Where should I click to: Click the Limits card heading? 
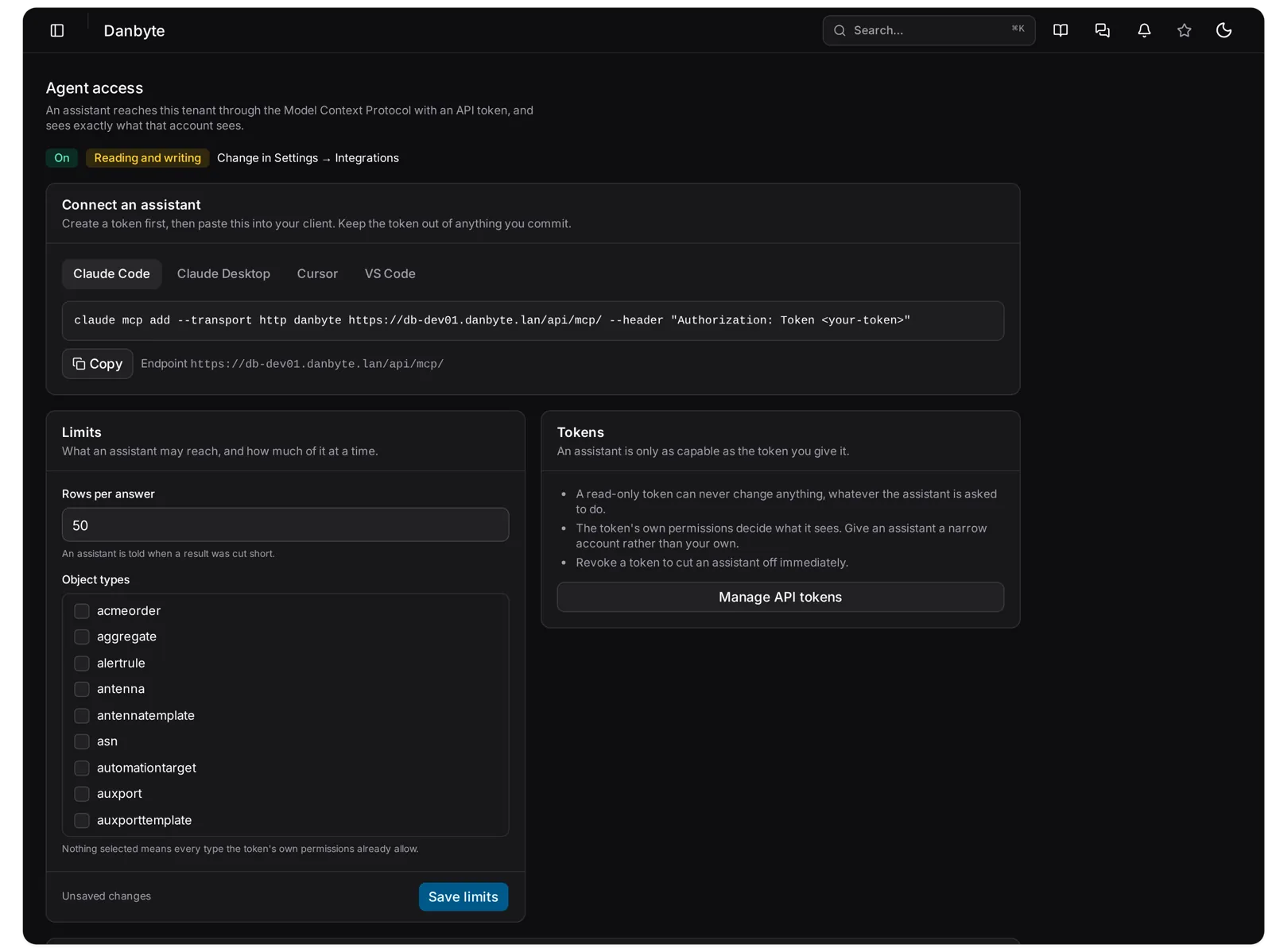click(x=82, y=432)
